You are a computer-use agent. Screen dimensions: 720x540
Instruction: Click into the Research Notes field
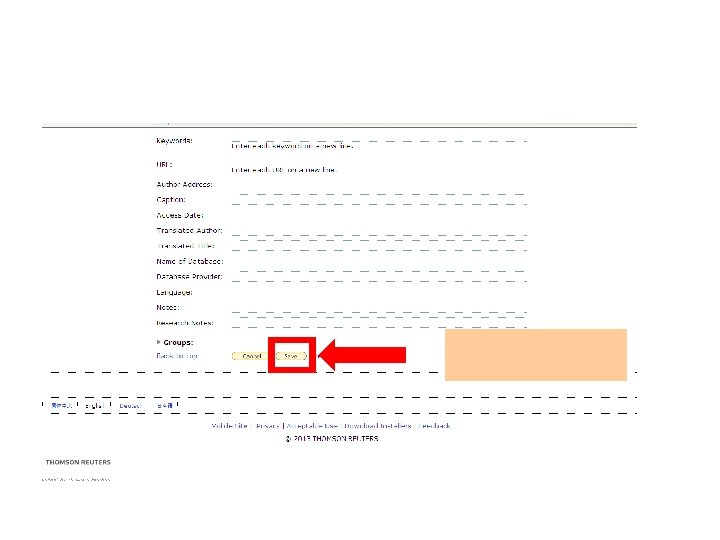pyautogui.click(x=379, y=323)
